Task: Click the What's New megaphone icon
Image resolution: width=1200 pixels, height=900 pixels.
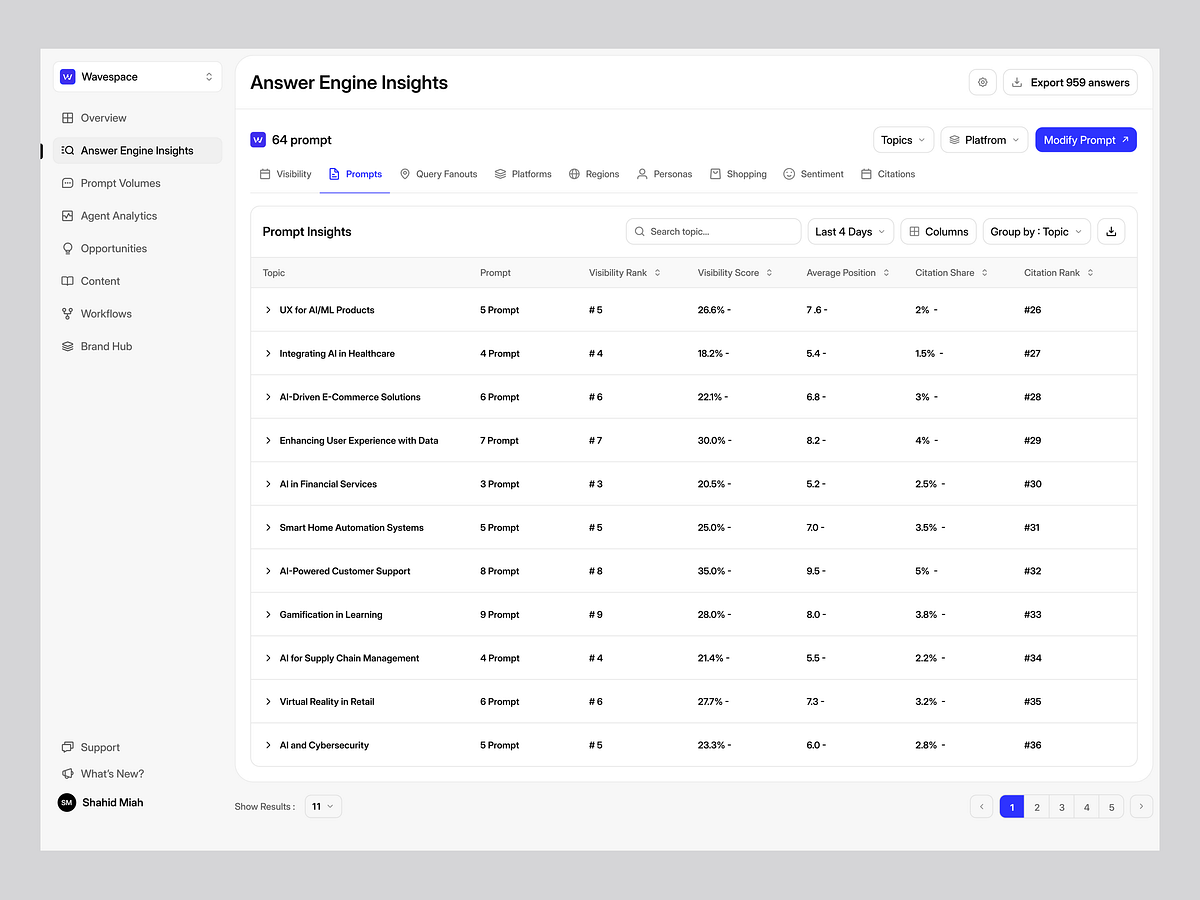Action: point(68,774)
